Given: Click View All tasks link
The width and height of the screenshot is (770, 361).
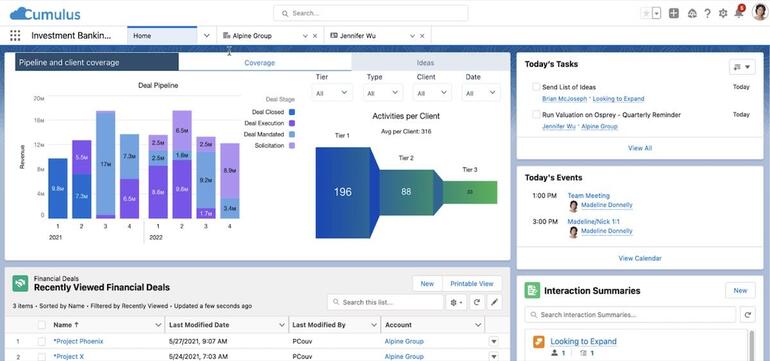Looking at the screenshot, I should coord(640,148).
